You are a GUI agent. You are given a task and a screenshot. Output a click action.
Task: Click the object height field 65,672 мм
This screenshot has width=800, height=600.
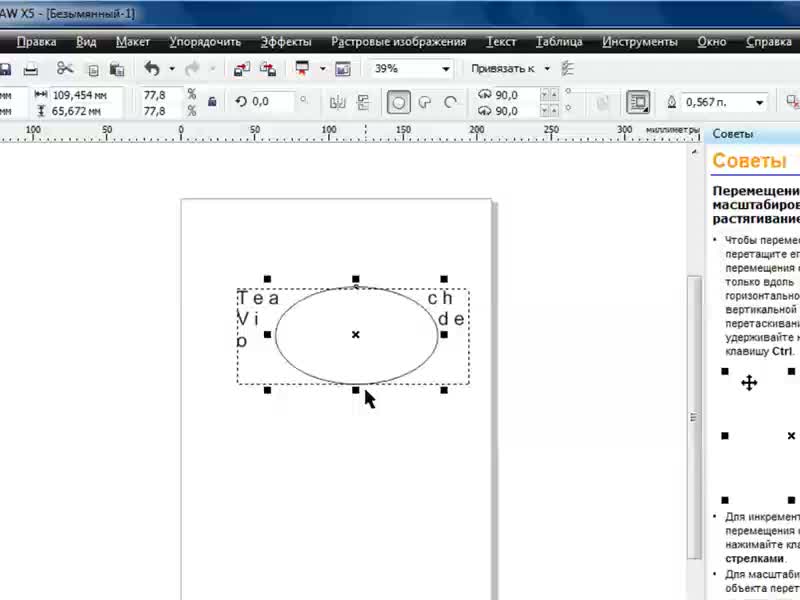point(86,111)
